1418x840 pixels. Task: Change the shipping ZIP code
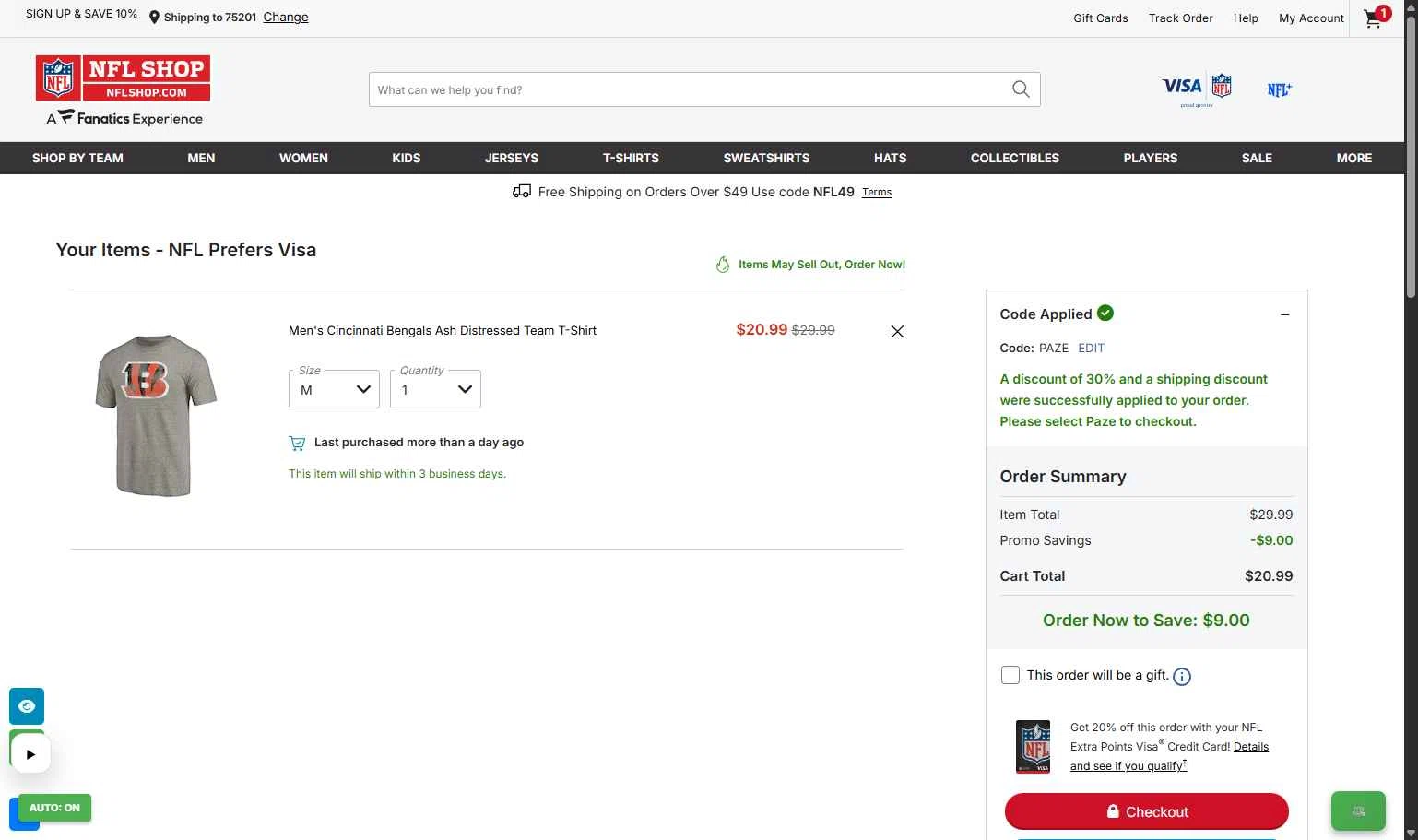click(x=286, y=17)
